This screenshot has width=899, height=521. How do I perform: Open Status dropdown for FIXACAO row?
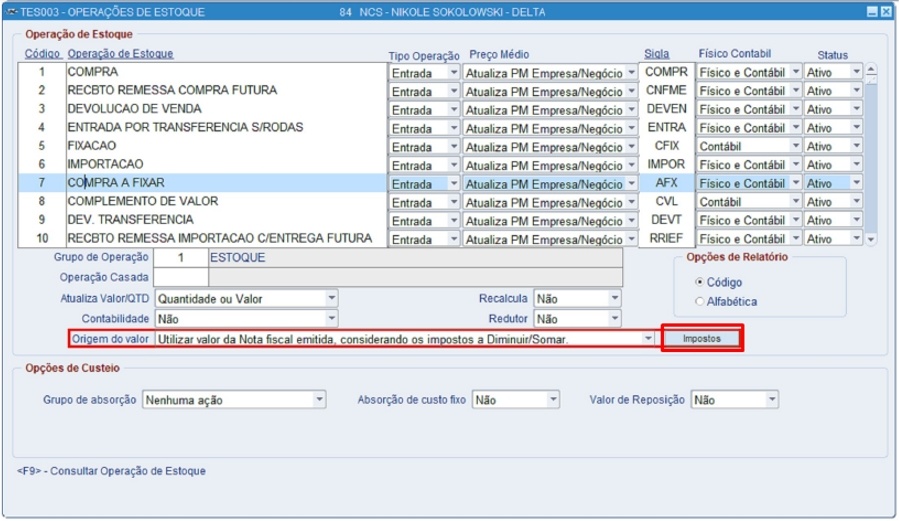pyautogui.click(x=857, y=146)
